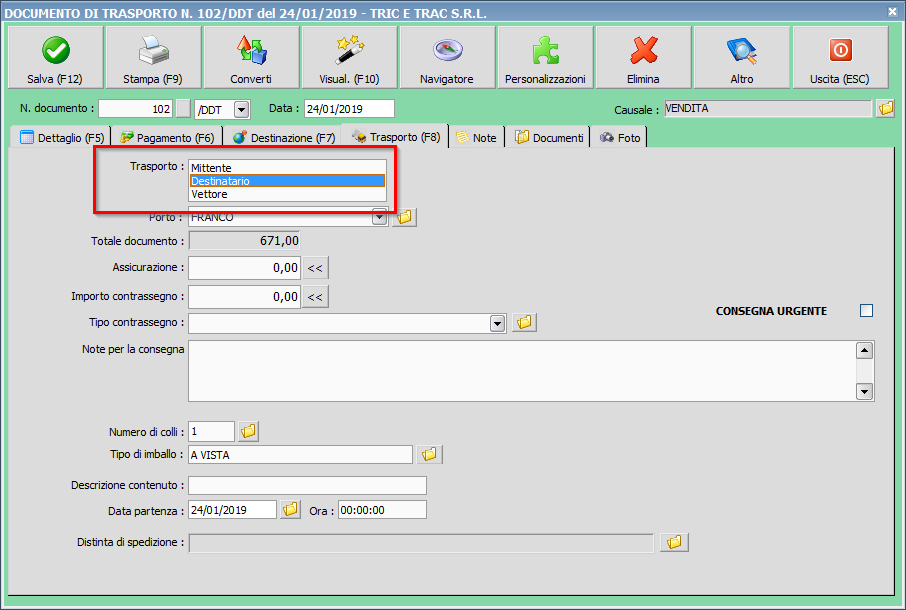Viewport: 906px width, 610px height.
Task: Click the Importo contrassegno amount field
Action: point(244,297)
